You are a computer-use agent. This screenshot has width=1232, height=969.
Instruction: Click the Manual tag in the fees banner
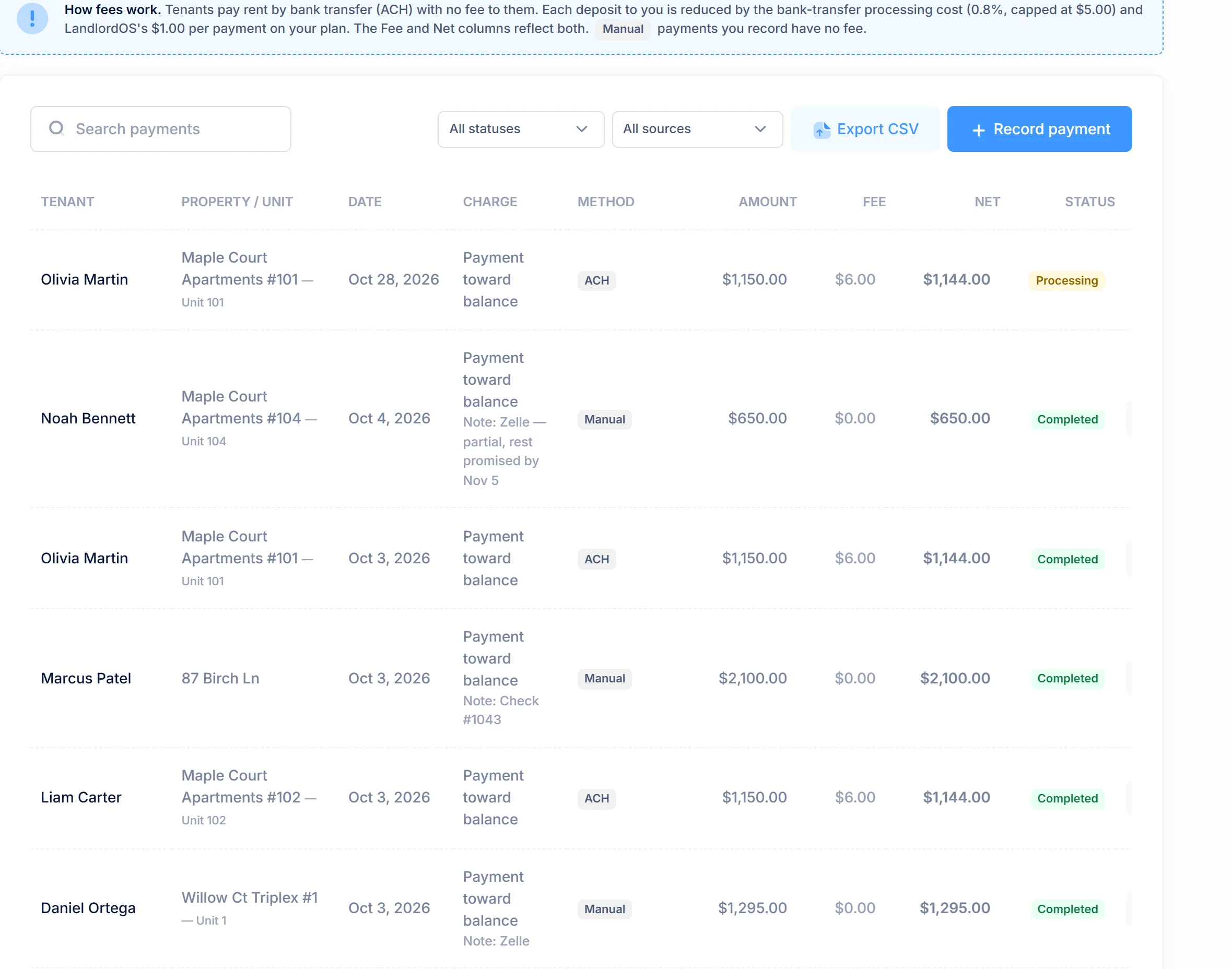[x=623, y=29]
